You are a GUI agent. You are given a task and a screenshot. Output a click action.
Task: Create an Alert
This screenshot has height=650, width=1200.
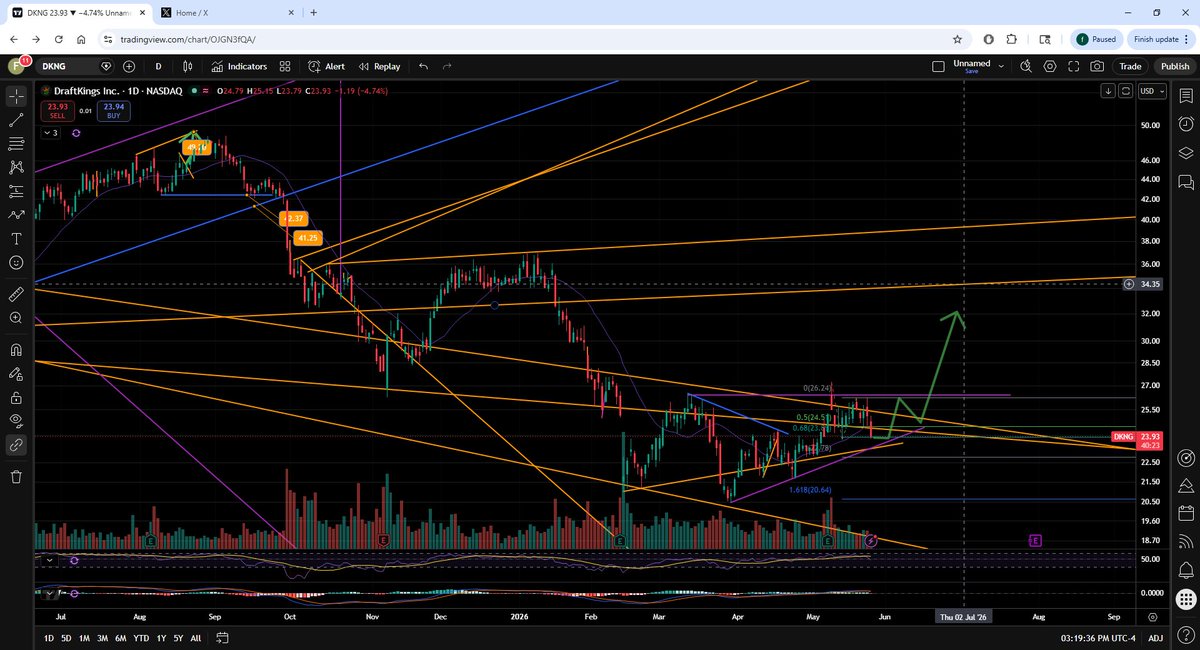(x=327, y=66)
